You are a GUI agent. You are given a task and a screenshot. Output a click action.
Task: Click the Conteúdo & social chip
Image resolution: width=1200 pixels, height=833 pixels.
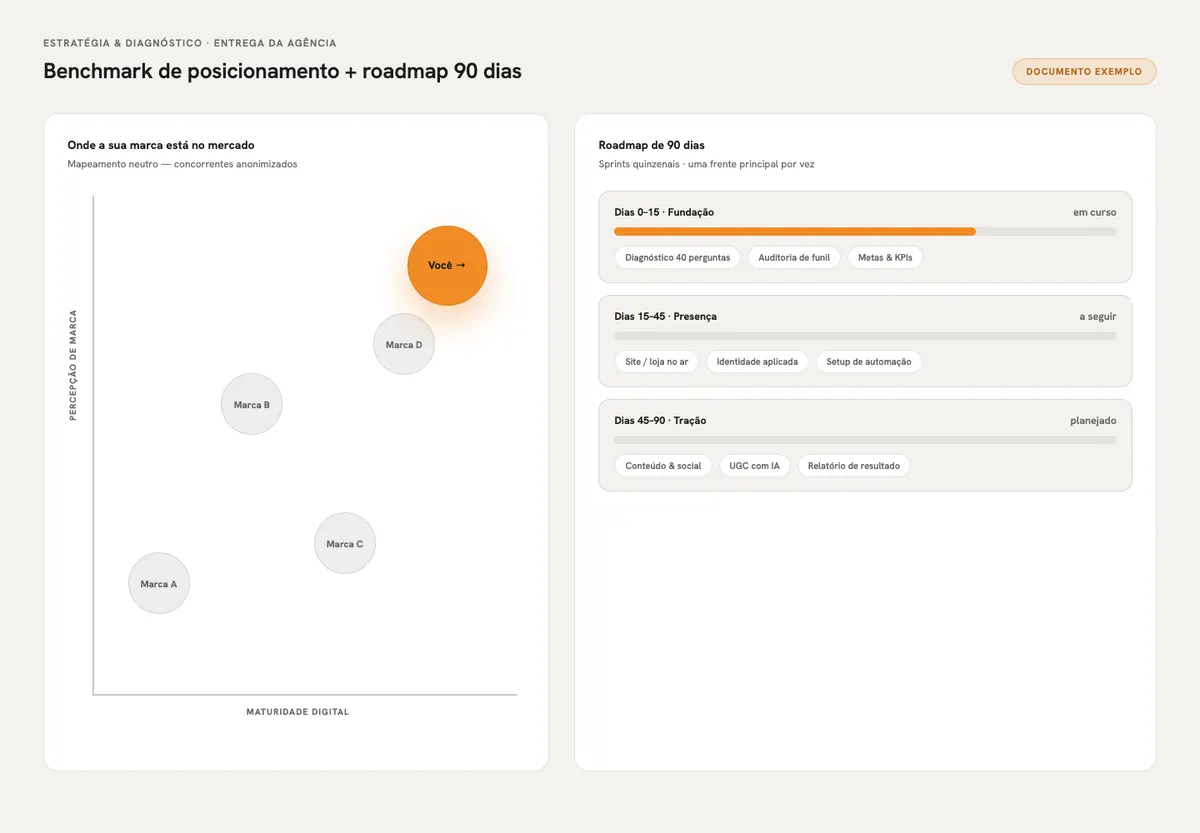[663, 465]
